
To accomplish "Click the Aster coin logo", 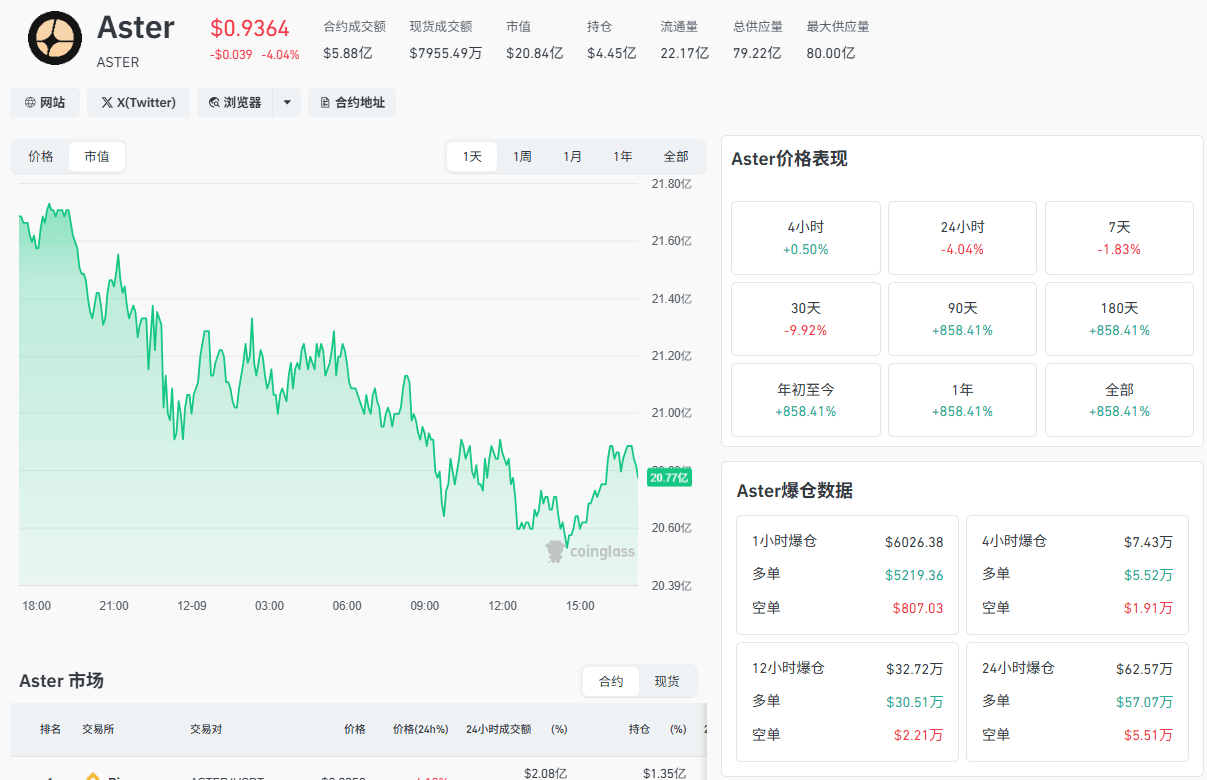I will (54, 38).
